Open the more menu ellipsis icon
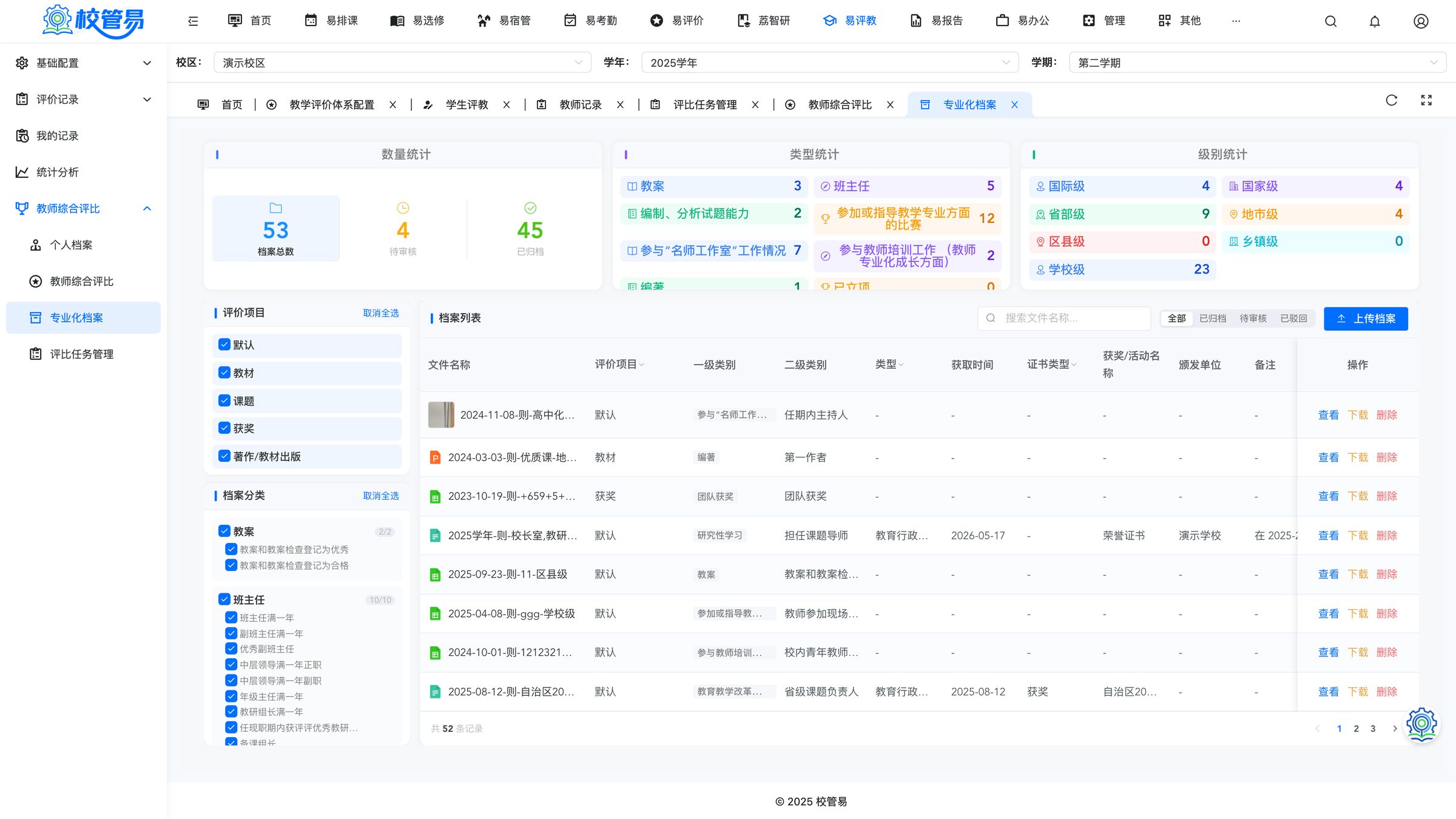Screen dimensions: 1456x819 point(1236,21)
